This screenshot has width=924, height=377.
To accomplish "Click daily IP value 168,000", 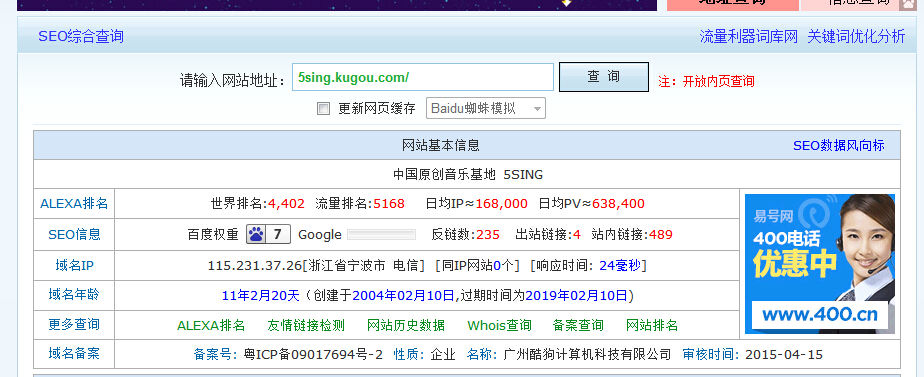I will coord(501,204).
